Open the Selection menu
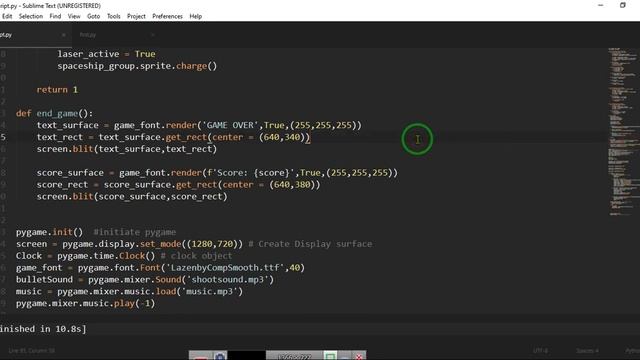 click(x=31, y=16)
